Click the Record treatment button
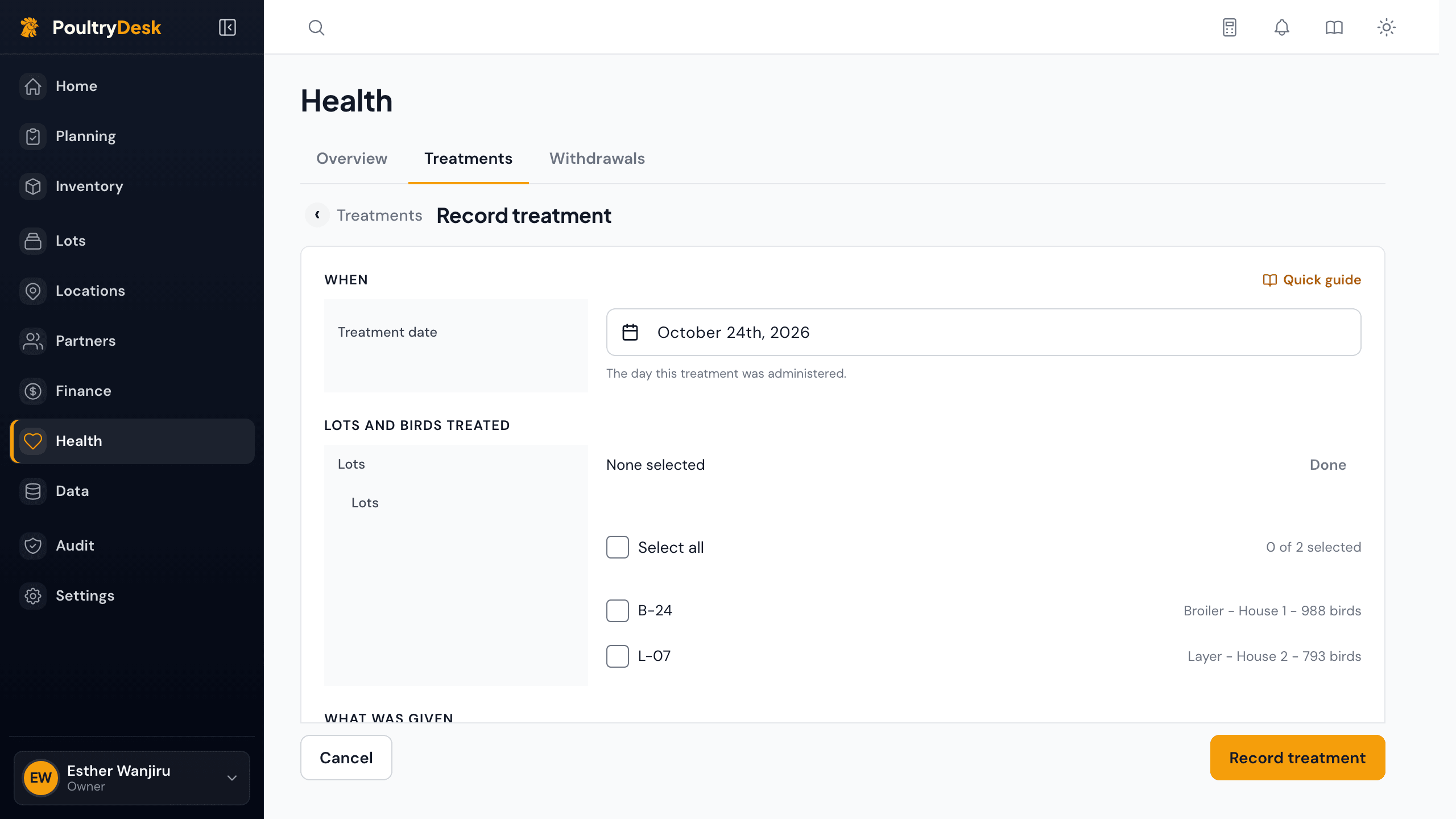The height and width of the screenshot is (819, 1456). coord(1298,758)
